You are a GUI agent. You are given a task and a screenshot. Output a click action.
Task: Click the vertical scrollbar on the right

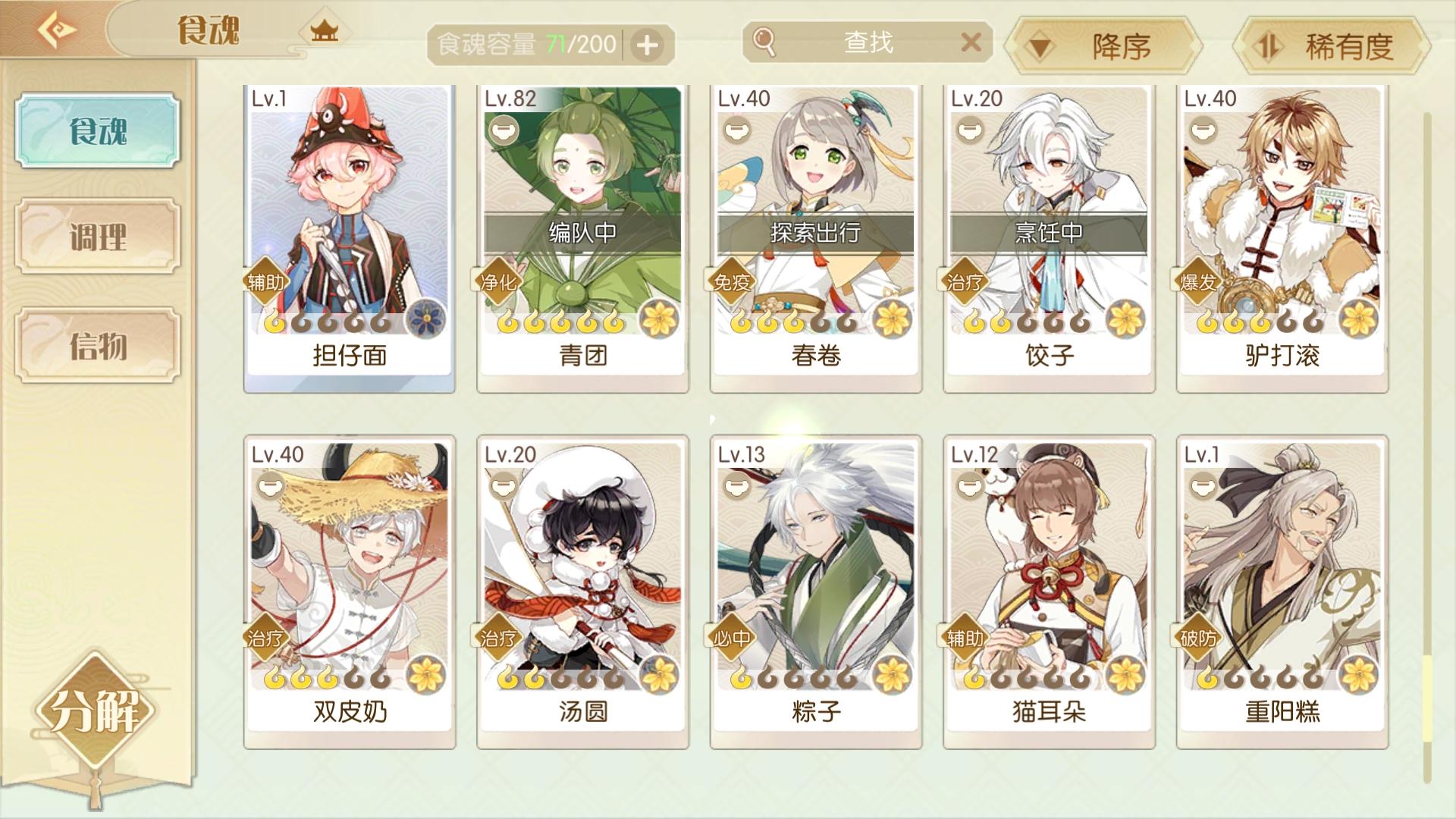pyautogui.click(x=1427, y=447)
